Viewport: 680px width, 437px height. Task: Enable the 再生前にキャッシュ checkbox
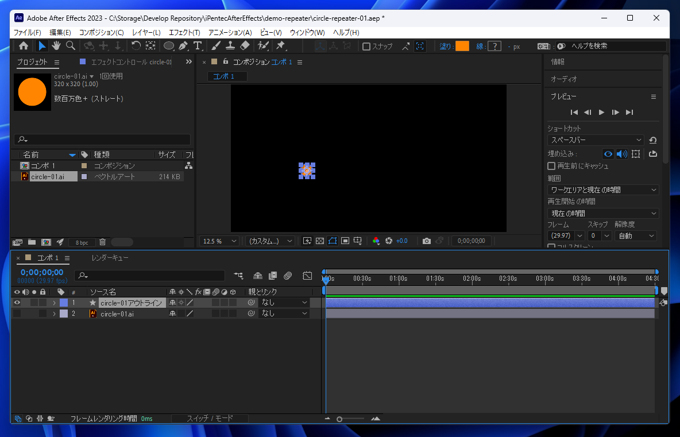(551, 166)
